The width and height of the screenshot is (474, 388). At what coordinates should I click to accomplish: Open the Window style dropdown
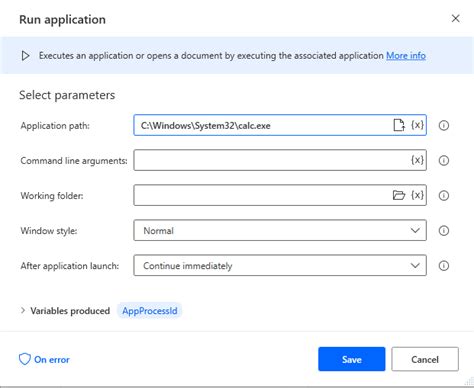pyautogui.click(x=280, y=230)
